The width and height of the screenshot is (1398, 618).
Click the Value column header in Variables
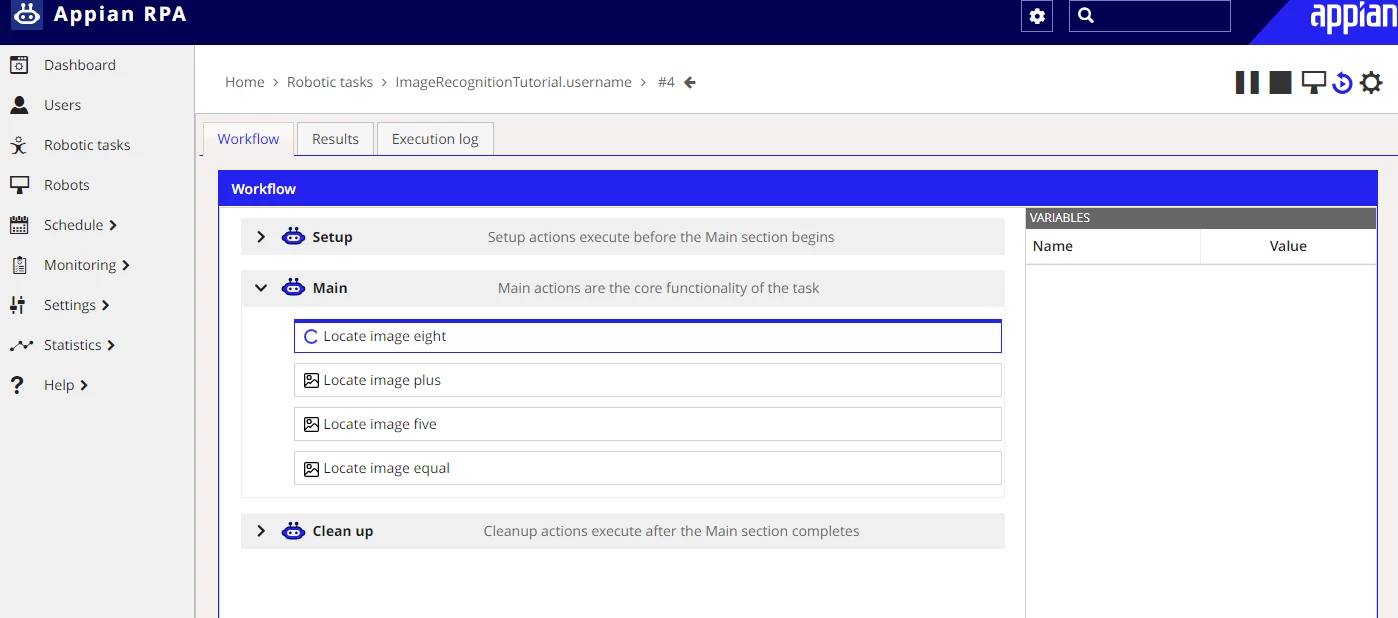(x=1288, y=246)
